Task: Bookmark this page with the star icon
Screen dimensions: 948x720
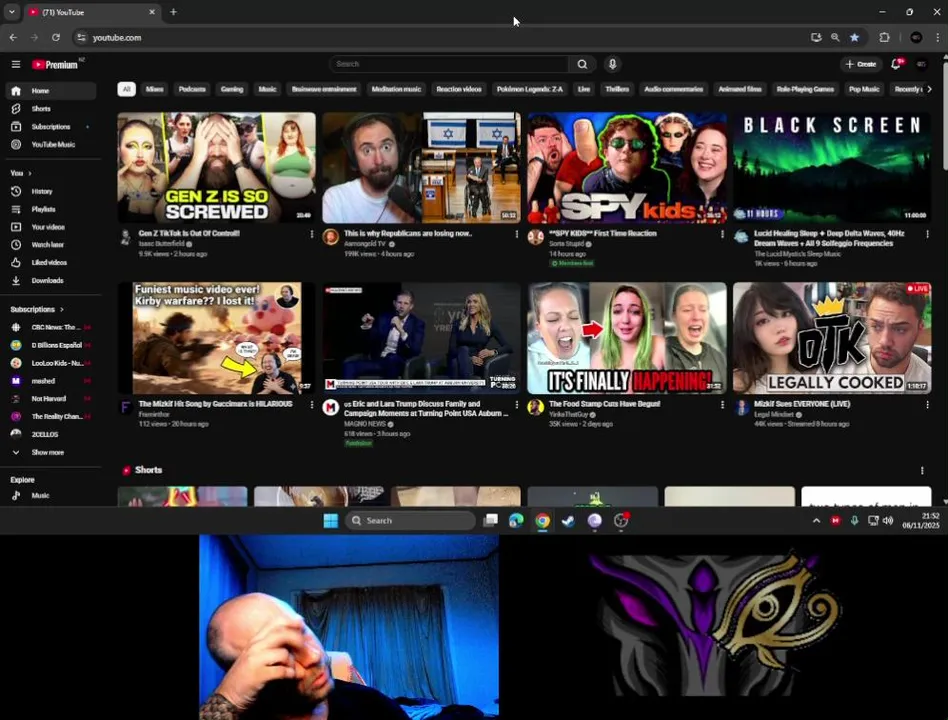Action: (x=854, y=37)
